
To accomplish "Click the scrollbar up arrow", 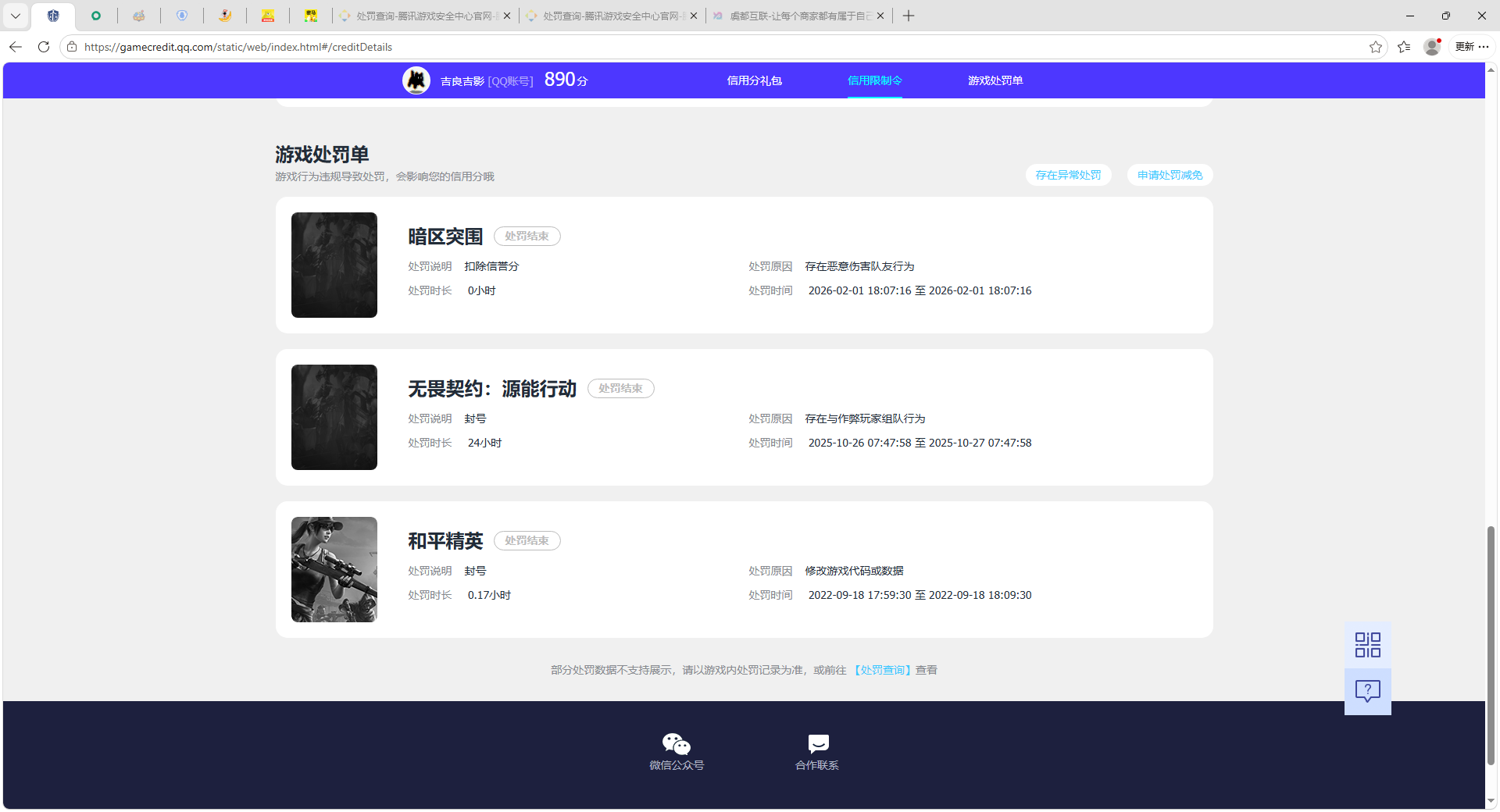I will (x=1491, y=70).
